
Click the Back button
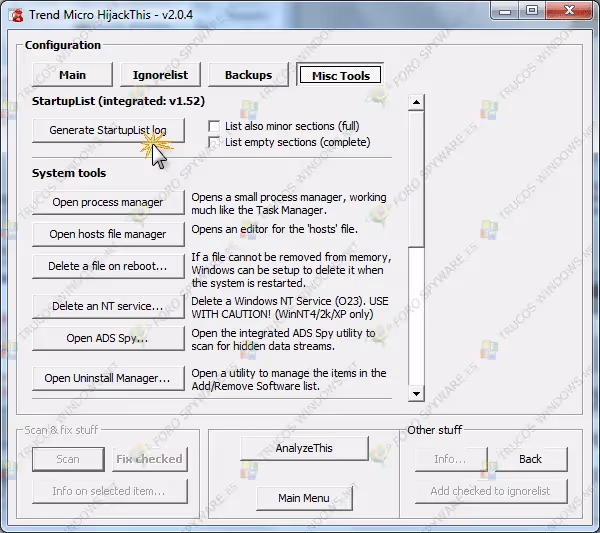(530, 459)
